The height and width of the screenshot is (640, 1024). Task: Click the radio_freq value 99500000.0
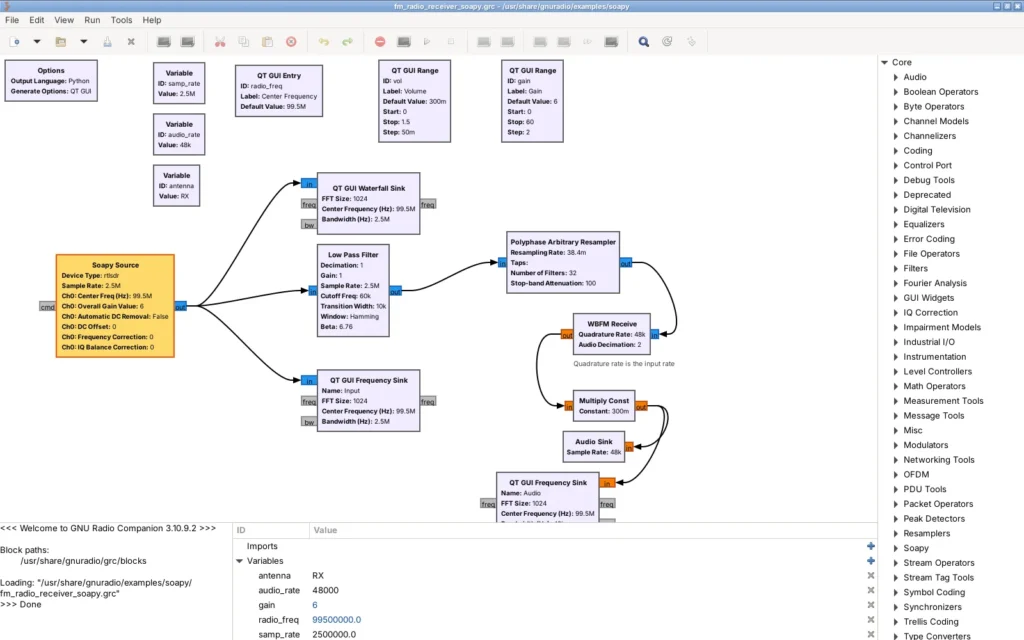[x=336, y=620]
